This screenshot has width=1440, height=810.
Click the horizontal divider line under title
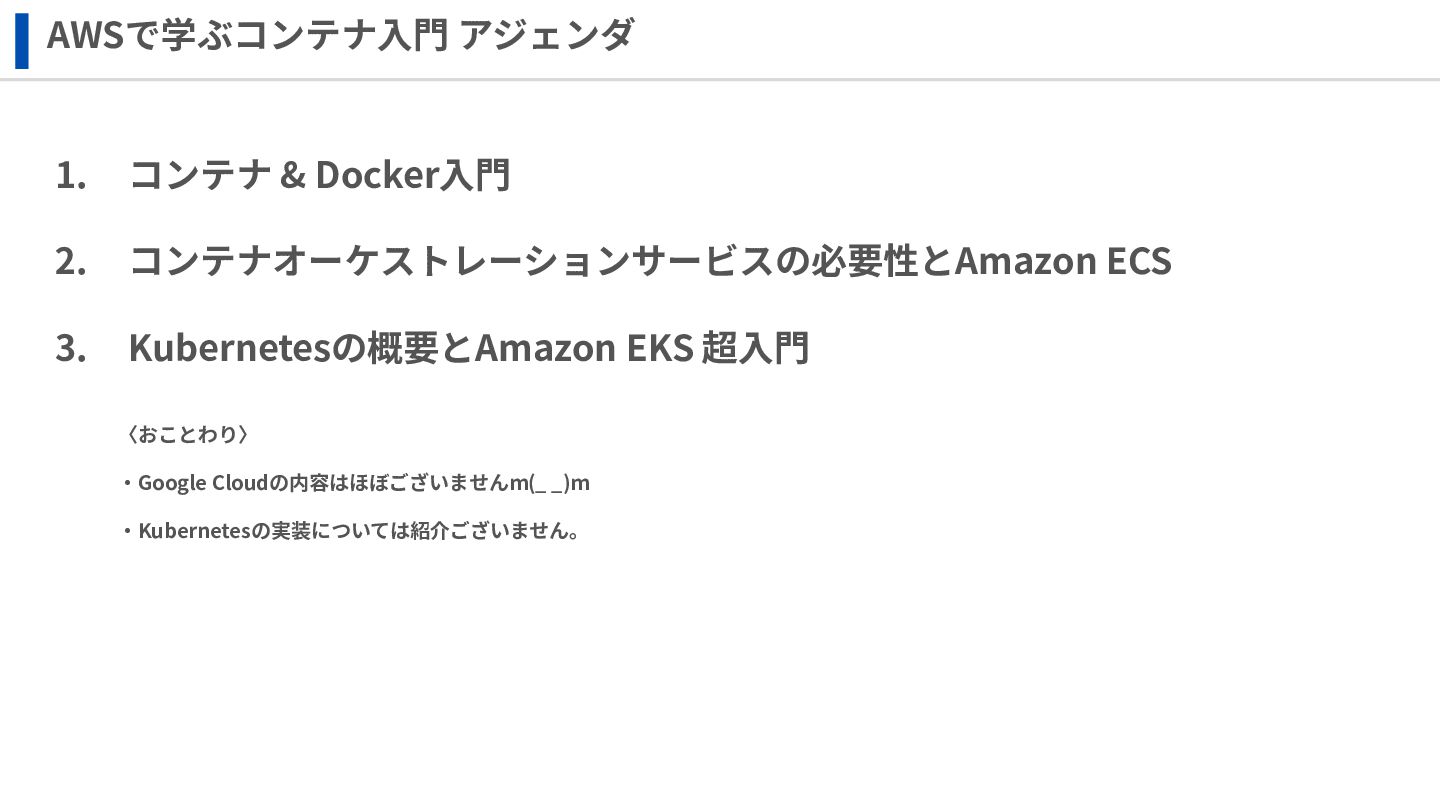point(720,79)
